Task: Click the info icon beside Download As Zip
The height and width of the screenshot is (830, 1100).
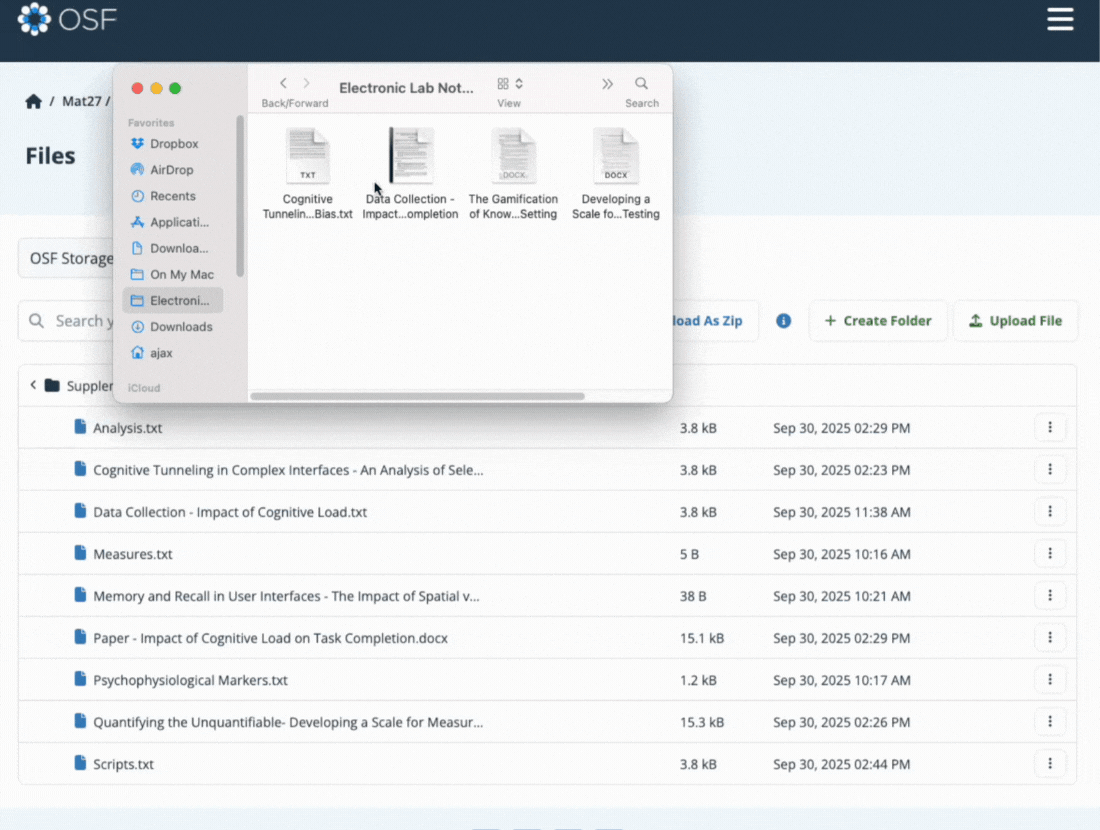Action: point(783,321)
